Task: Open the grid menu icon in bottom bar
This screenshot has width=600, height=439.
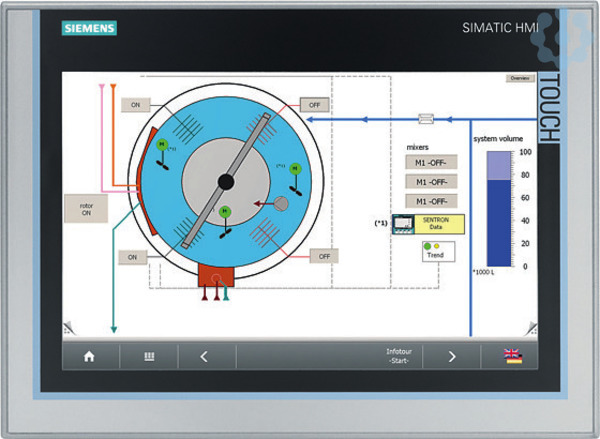Action: (149, 356)
